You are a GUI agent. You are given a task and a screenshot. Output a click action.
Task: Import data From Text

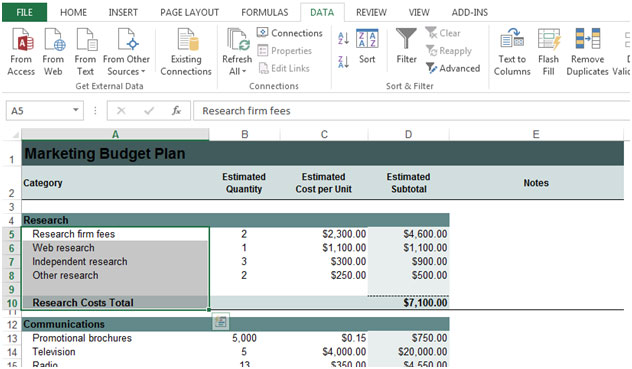85,52
